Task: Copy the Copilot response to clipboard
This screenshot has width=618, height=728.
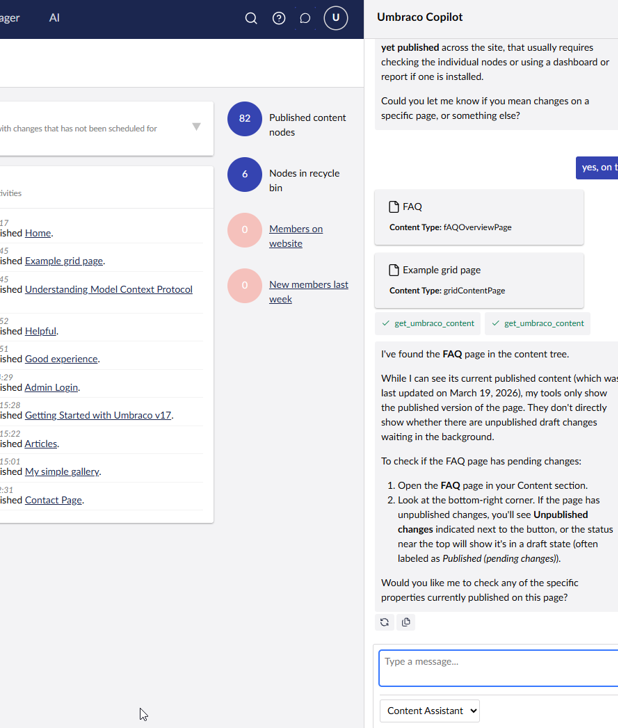Action: click(406, 622)
